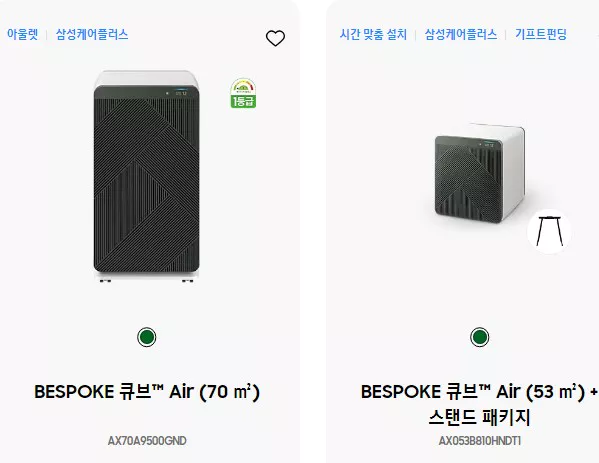The width and height of the screenshot is (599, 463).
Task: Select green color swatch for AX053B810HNDT1
Action: [479, 337]
